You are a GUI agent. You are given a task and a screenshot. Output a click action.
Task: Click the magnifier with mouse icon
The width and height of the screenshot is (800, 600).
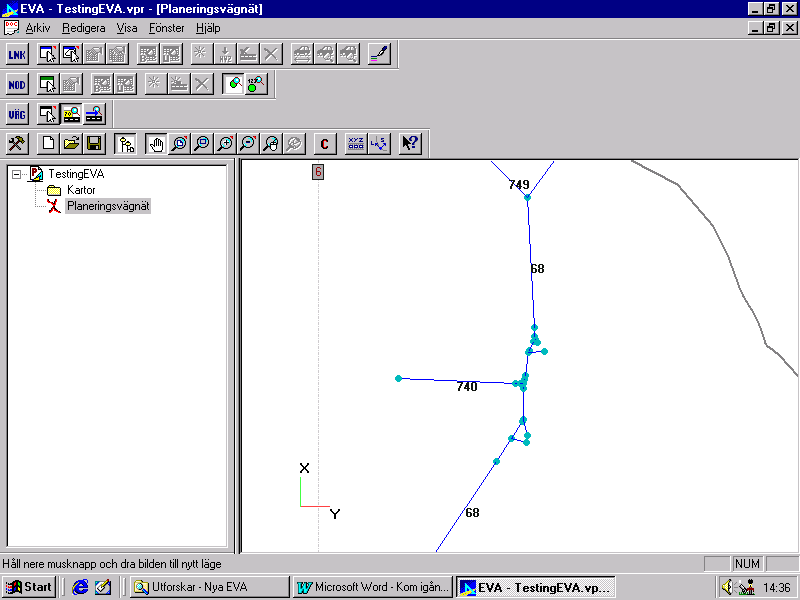point(271,144)
